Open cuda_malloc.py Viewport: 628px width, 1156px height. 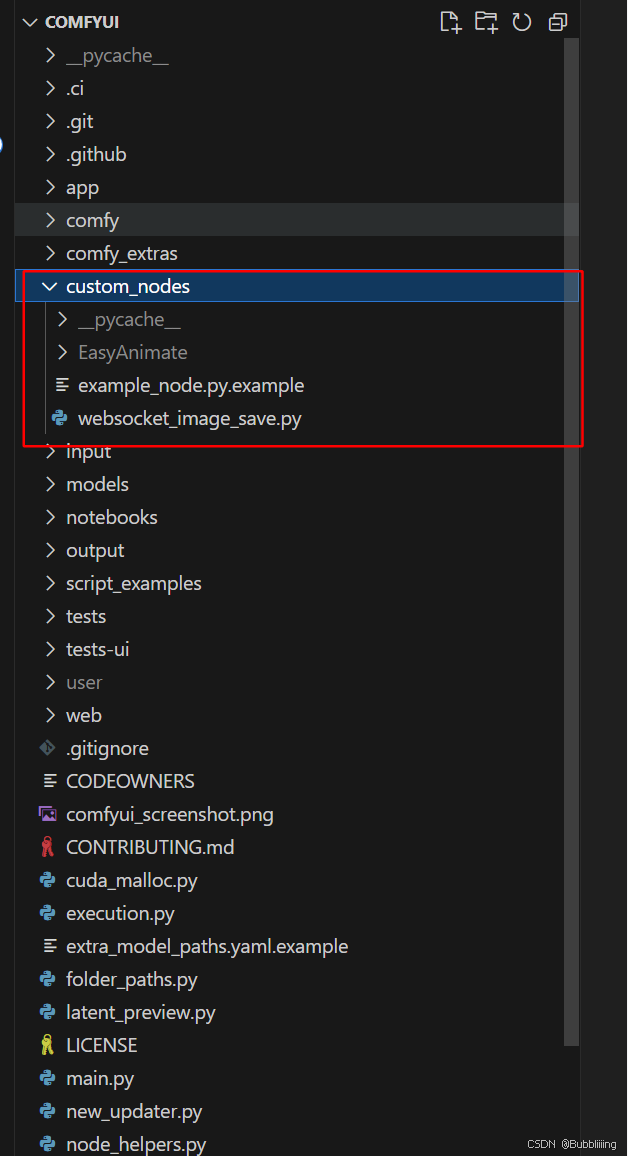pos(132,880)
